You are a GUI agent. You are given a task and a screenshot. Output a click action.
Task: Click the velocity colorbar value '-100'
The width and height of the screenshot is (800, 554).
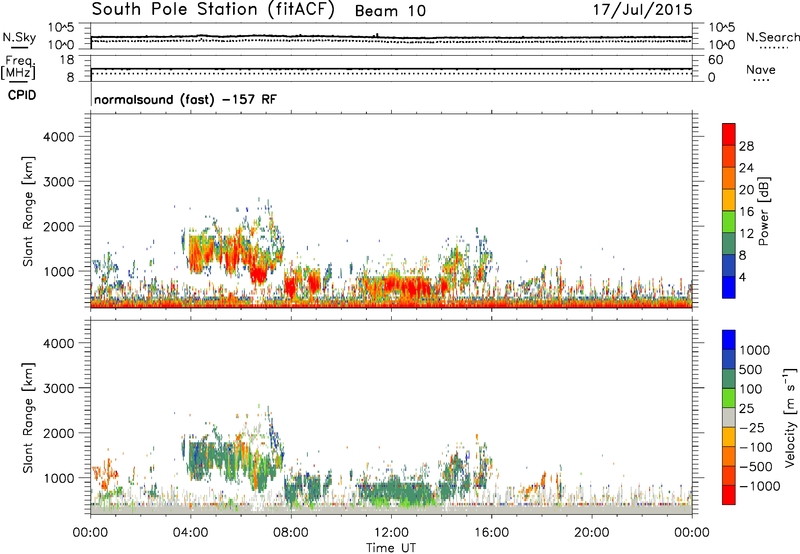(756, 447)
